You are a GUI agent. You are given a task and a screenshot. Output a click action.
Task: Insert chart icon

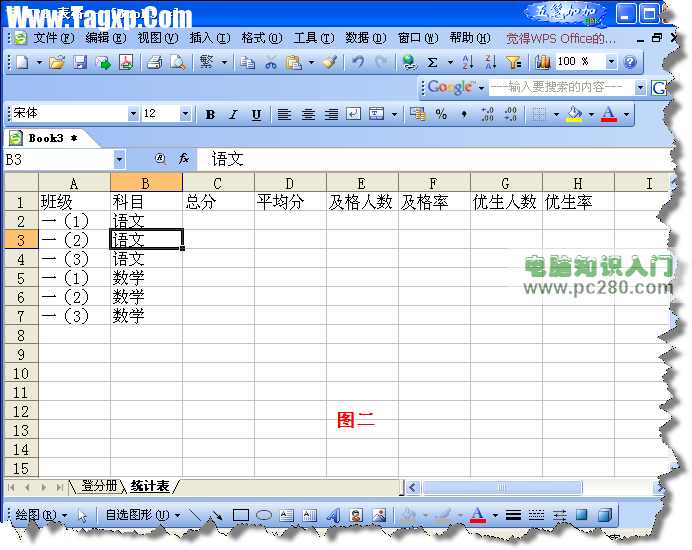tap(543, 62)
